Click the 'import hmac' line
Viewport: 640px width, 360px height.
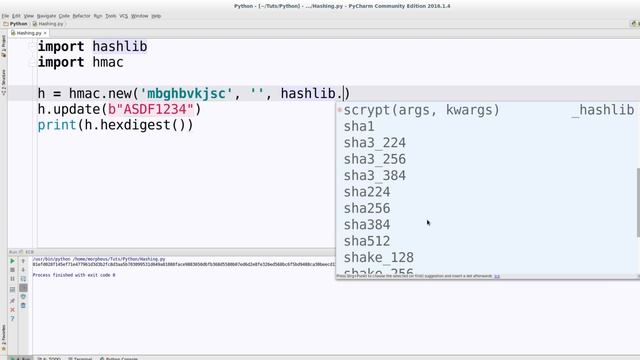click(x=80, y=62)
